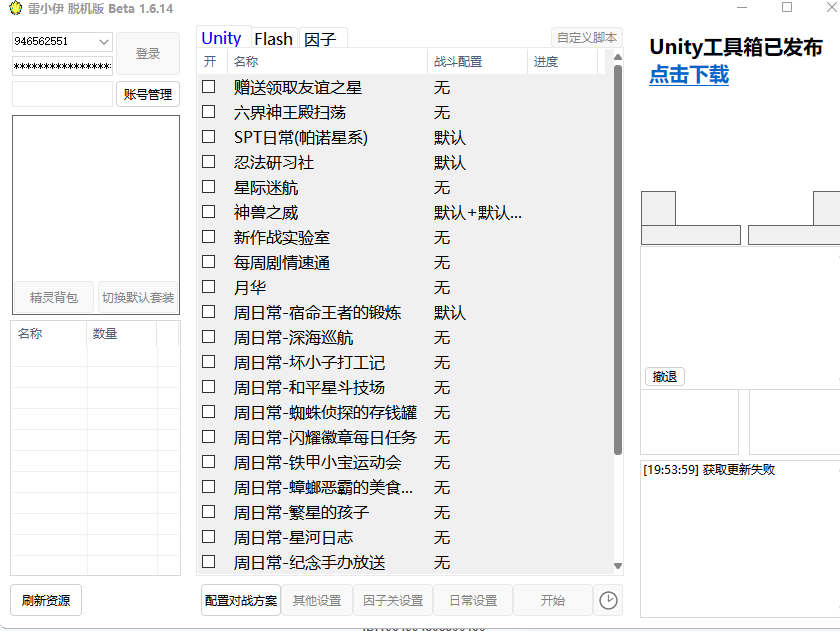
Task: Click 刷新资源 to refresh resources
Action: tap(45, 600)
